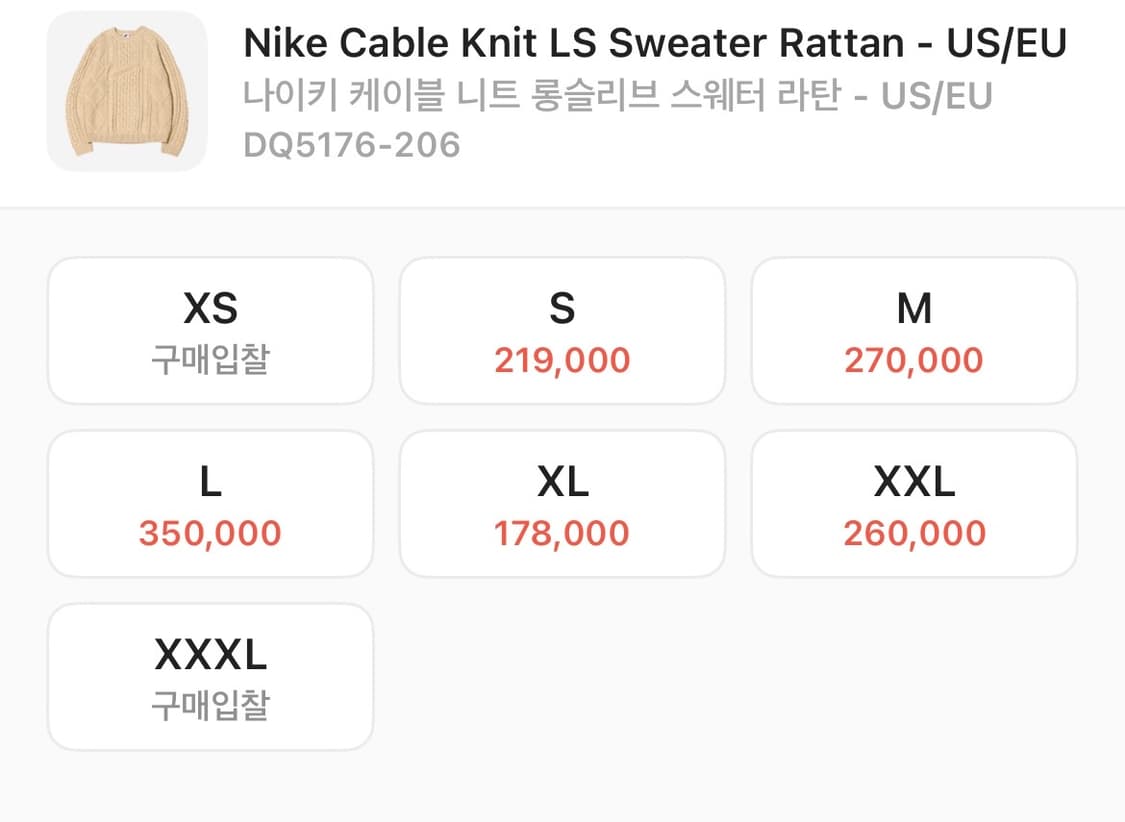Image resolution: width=1125 pixels, height=822 pixels.
Task: Tap the 350,000 price
Action: (x=210, y=533)
